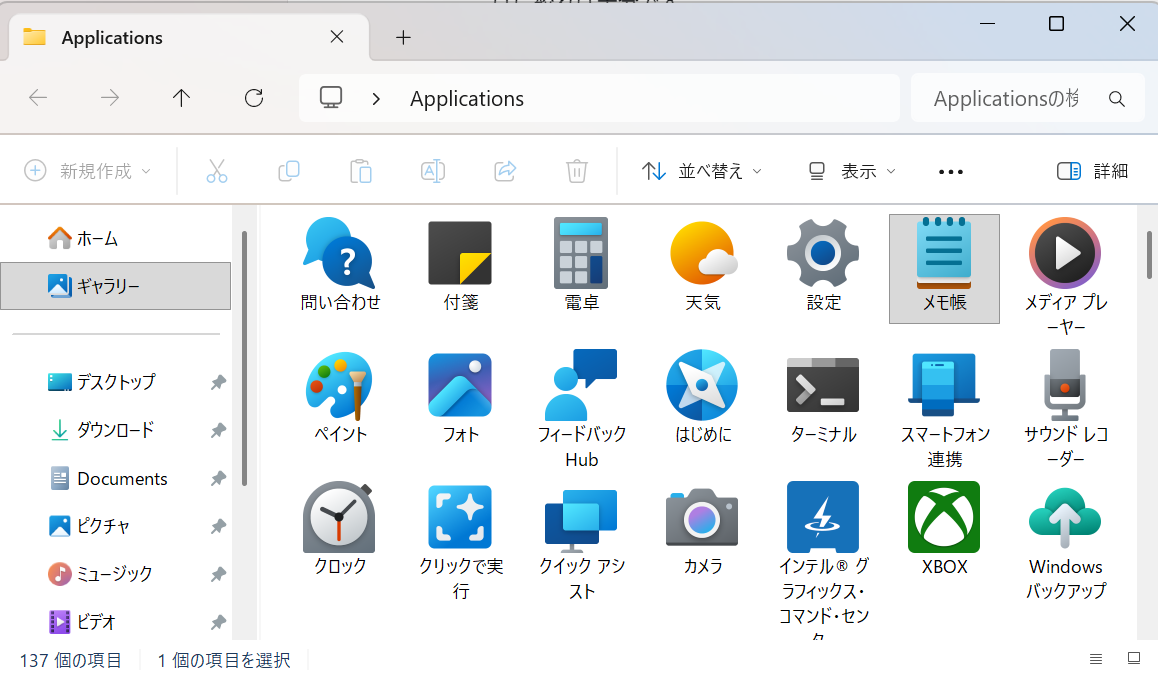This screenshot has height=676, width=1158.
Task: Go up one folder level
Action: [181, 98]
